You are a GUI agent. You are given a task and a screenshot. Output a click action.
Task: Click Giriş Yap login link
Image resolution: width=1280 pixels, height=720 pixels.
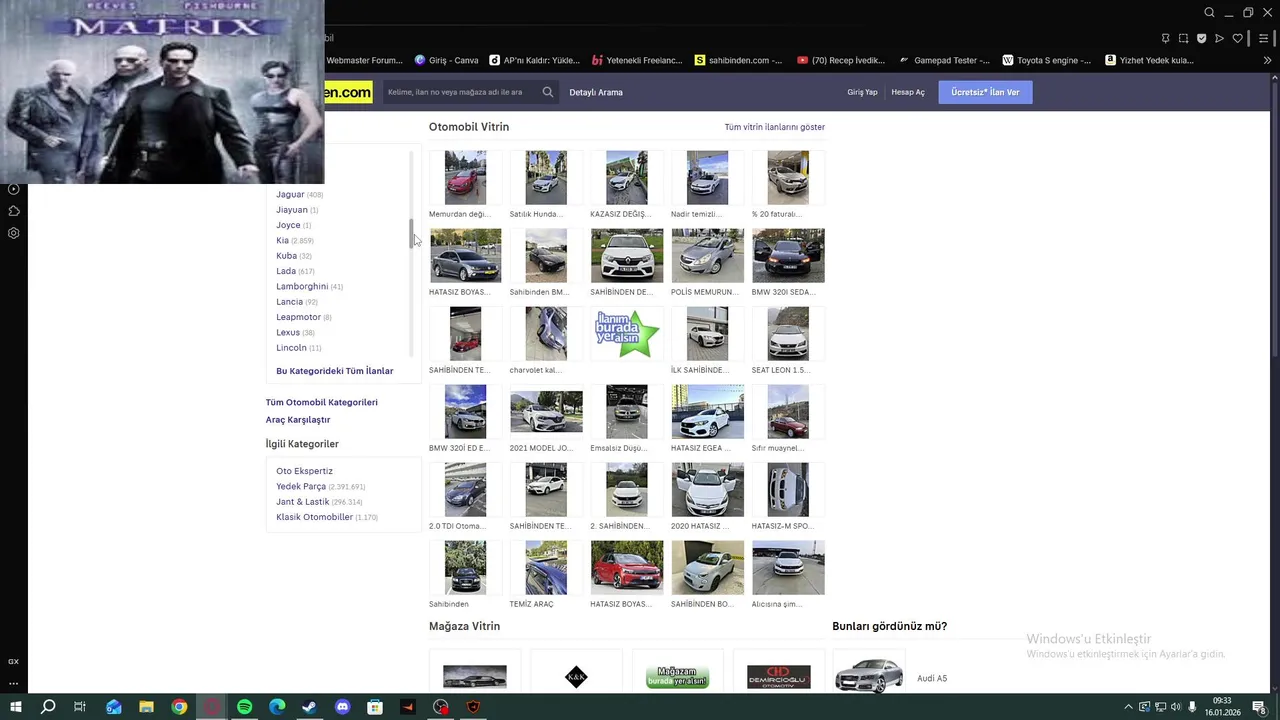[862, 92]
